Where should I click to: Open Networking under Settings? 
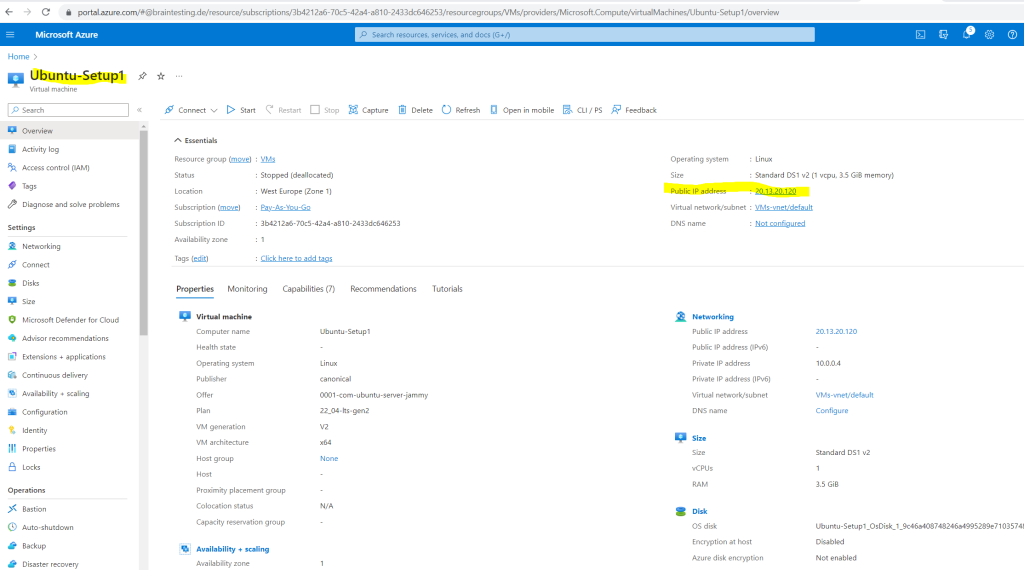[41, 246]
